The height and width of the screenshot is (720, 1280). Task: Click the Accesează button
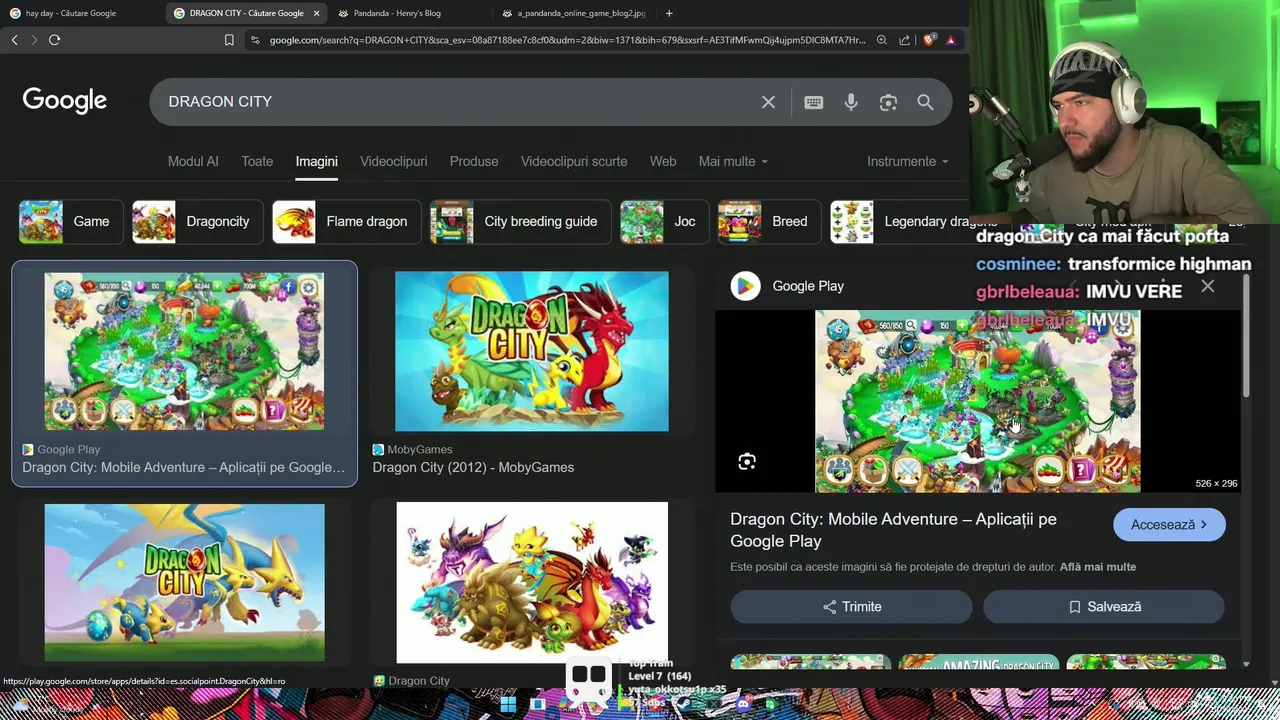pyautogui.click(x=1169, y=524)
